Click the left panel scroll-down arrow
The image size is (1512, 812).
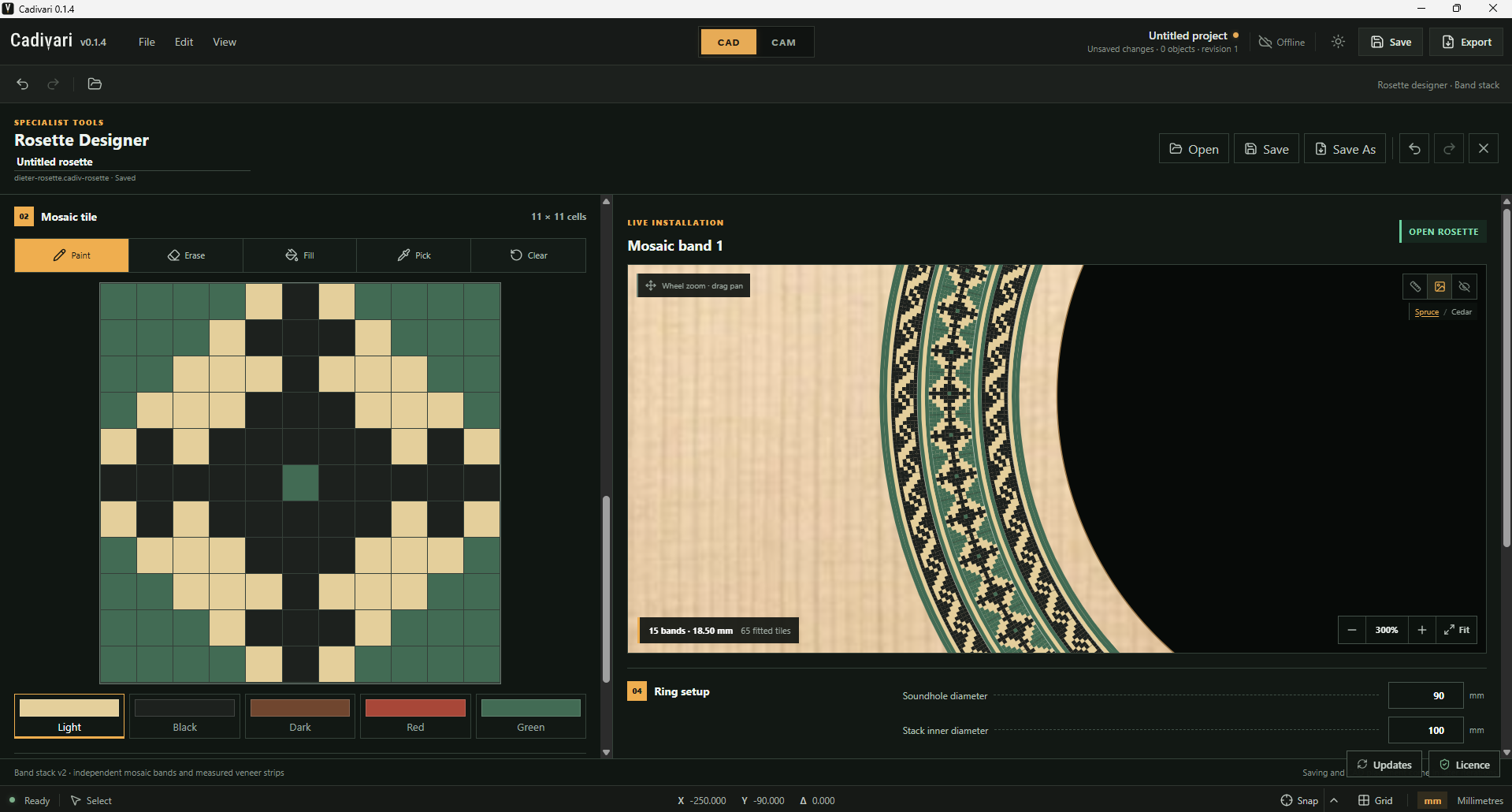click(606, 752)
